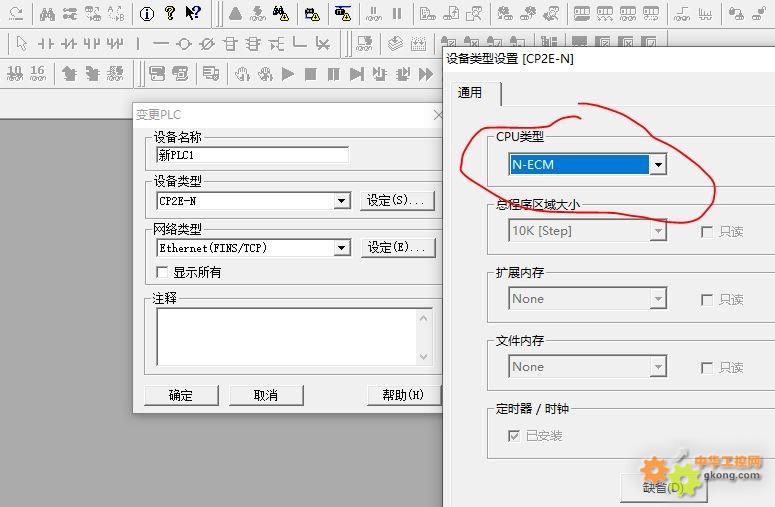The image size is (775, 507).
Task: Open the CPU类型 N-ECM dropdown
Action: [x=658, y=165]
